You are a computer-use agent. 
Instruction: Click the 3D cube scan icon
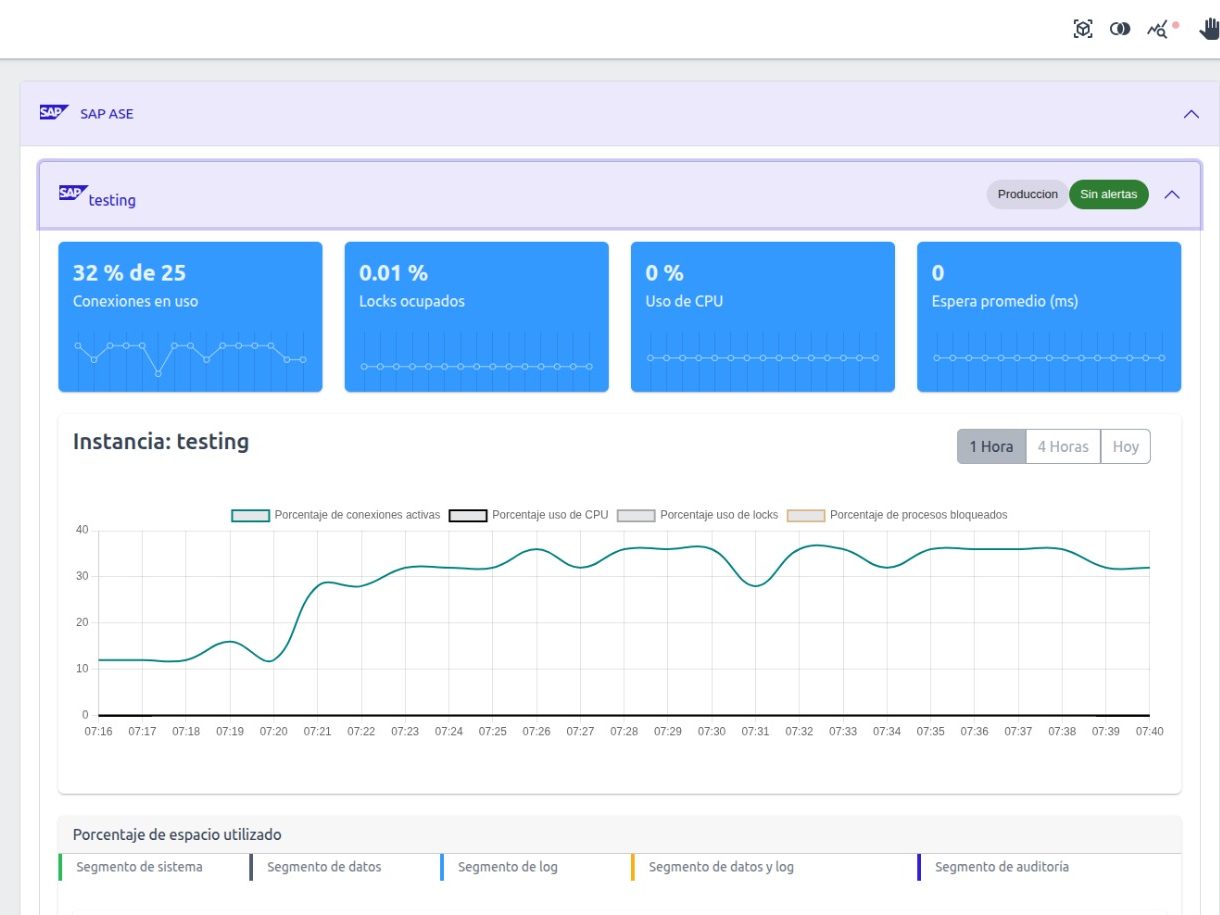tap(1082, 29)
